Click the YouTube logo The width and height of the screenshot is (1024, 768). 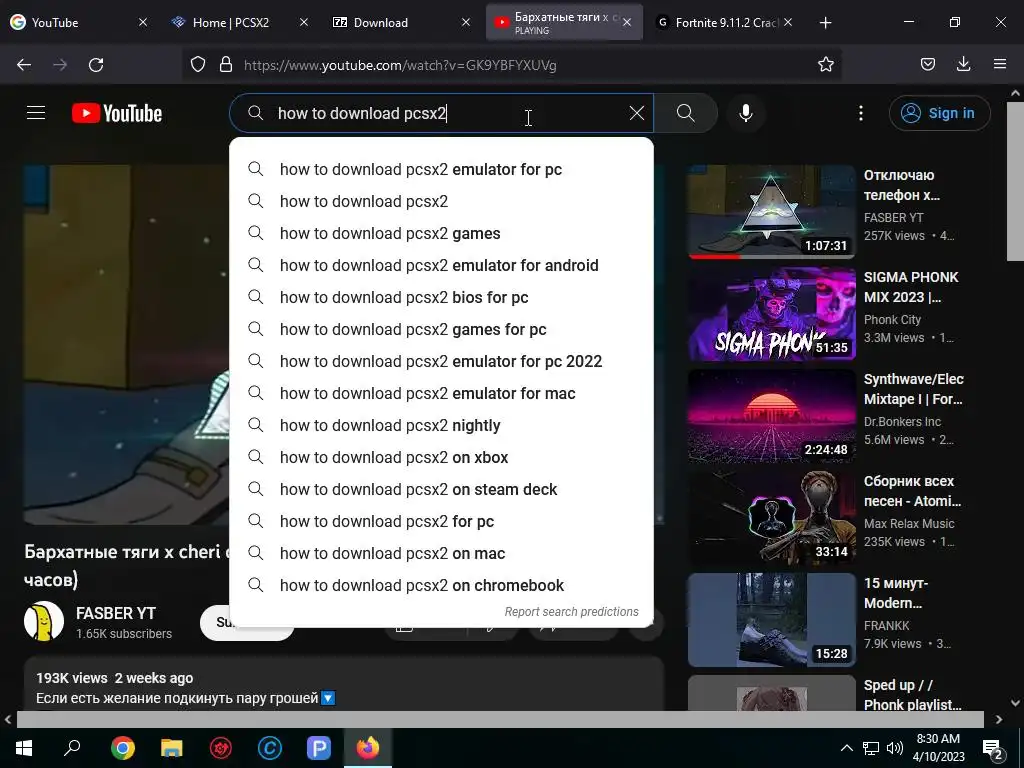(x=117, y=113)
